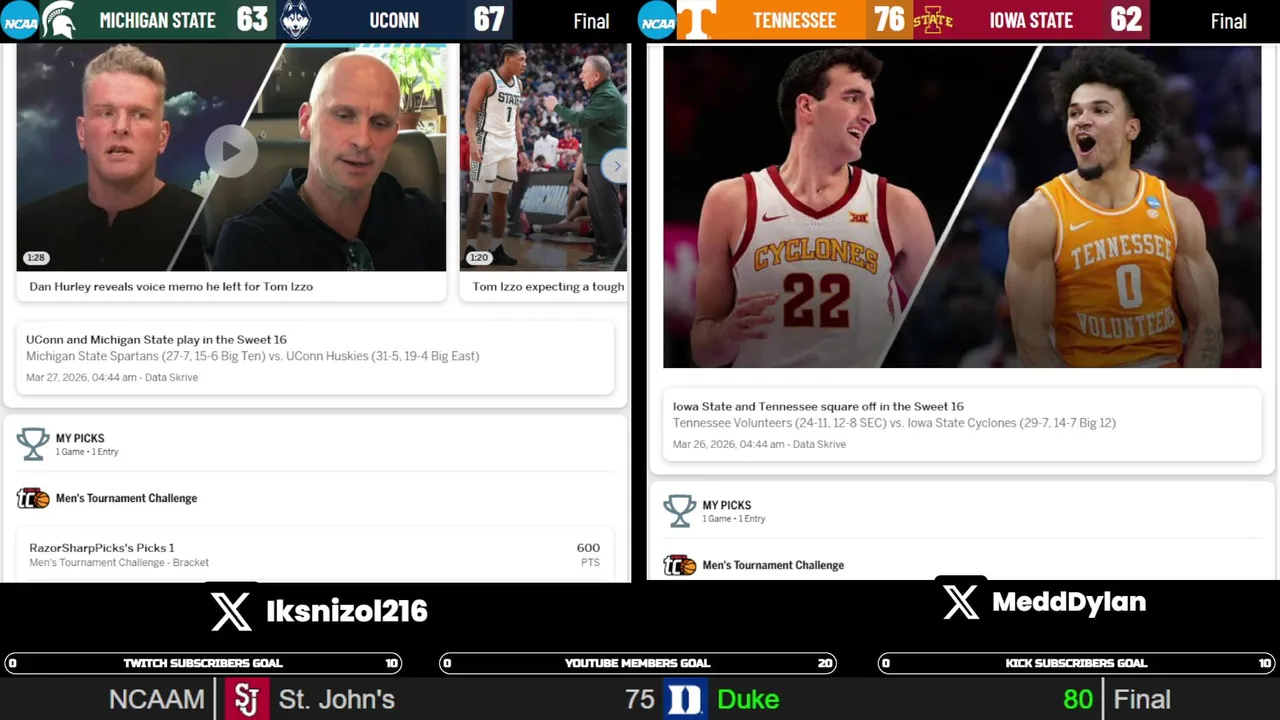Image resolution: width=1280 pixels, height=720 pixels.
Task: Click Mar 26, 2026 Data Skrive byline
Action: 759,444
